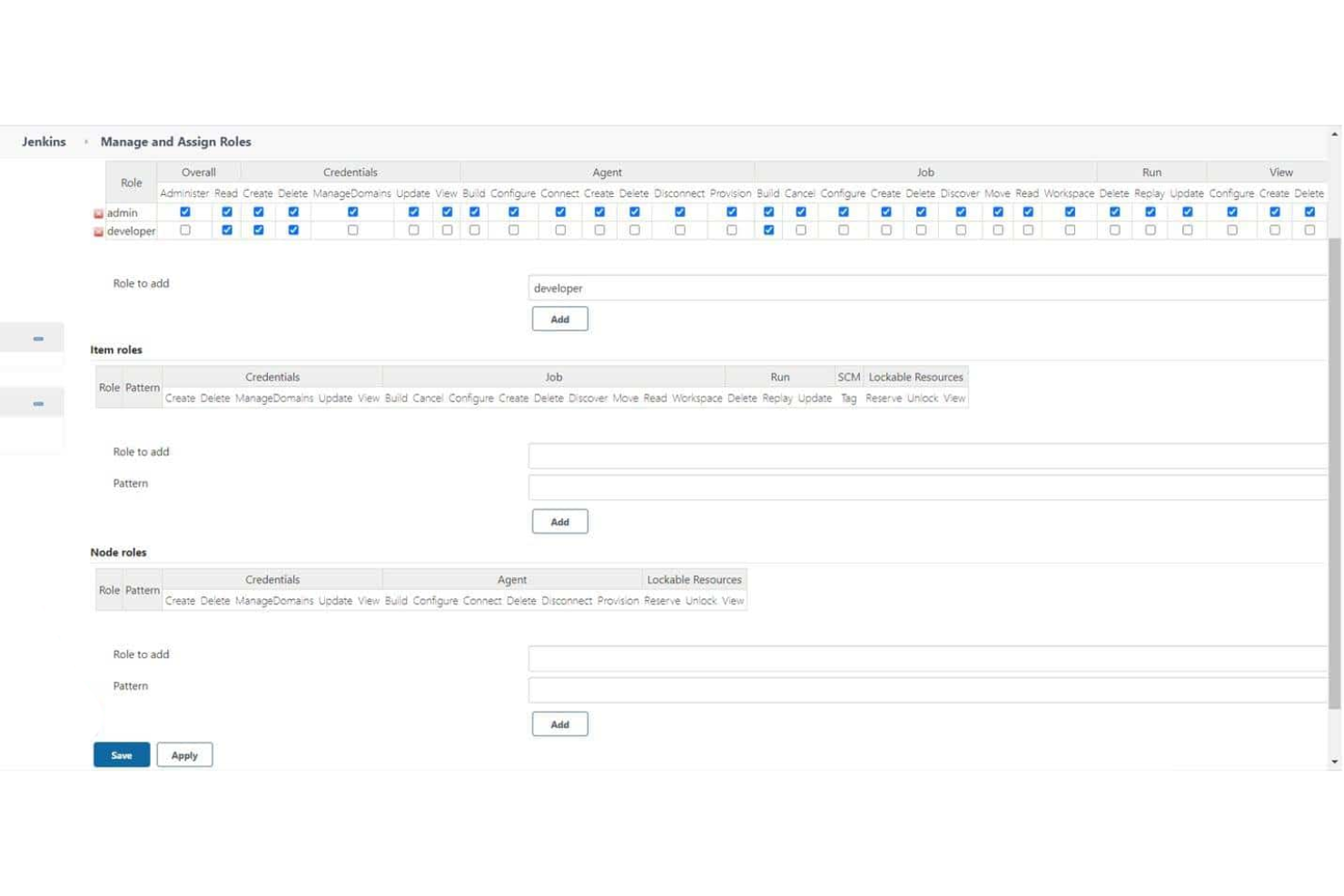
Task: Disable Run Replay permission for admin
Action: 1150,212
